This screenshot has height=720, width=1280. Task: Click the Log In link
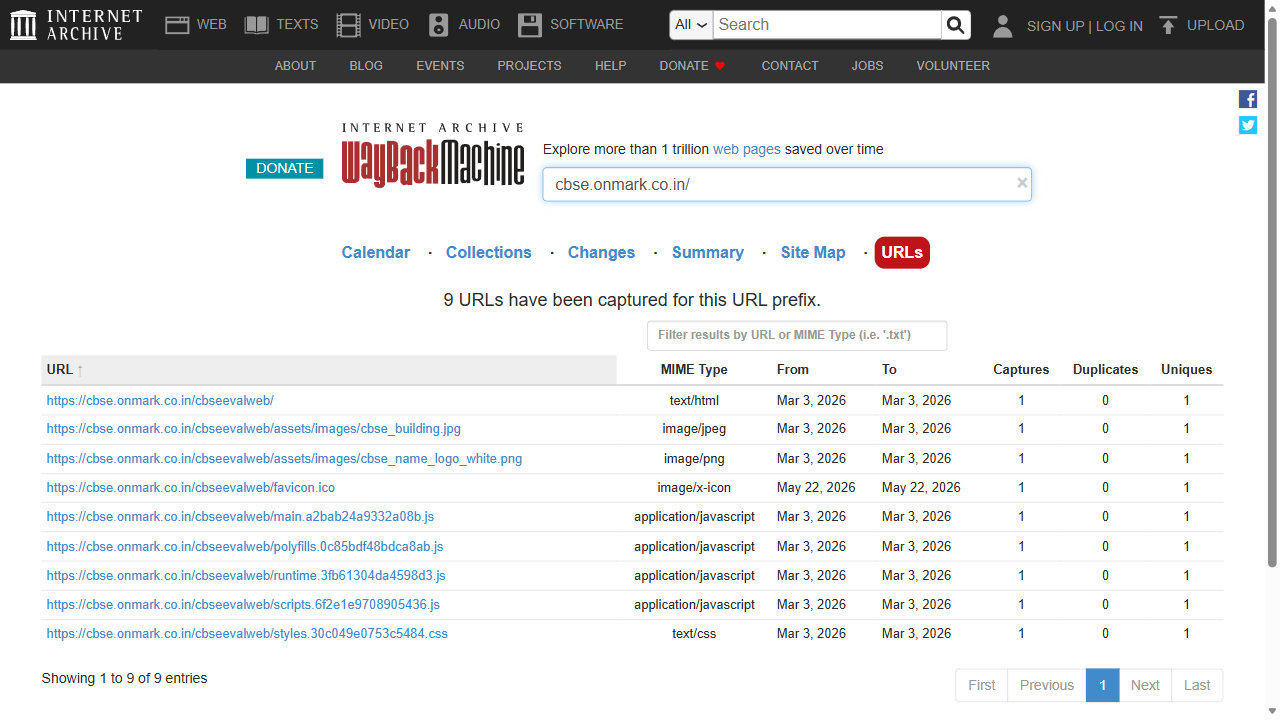[1119, 26]
